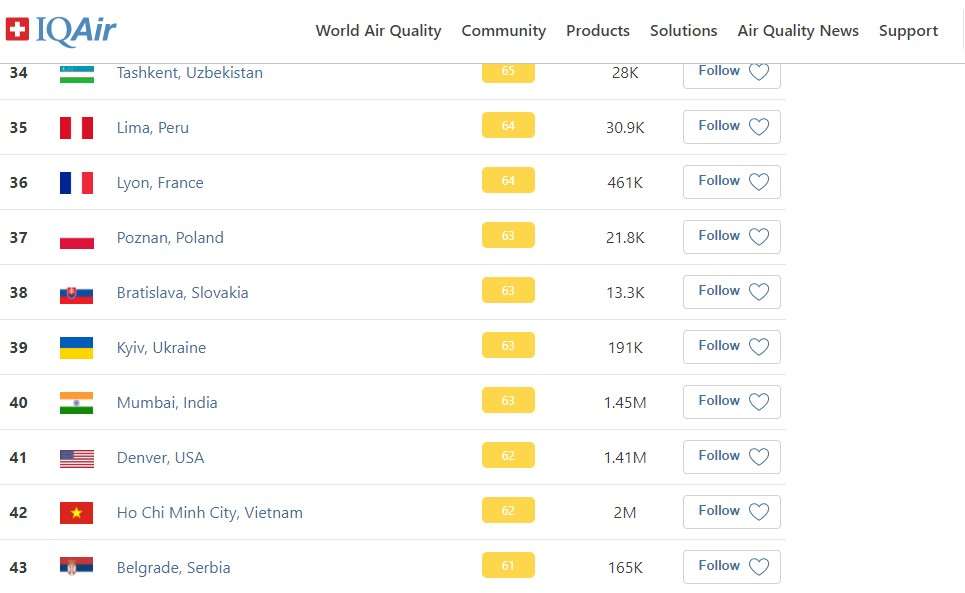Screen dimensions: 965x593
Task: Open the Support page
Action: click(x=908, y=31)
